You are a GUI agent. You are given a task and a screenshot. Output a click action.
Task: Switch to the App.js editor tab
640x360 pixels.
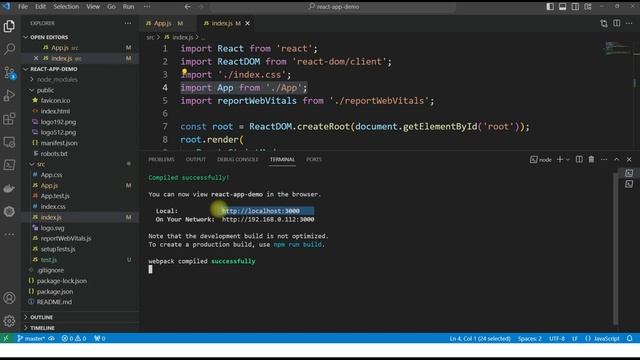tap(168, 23)
